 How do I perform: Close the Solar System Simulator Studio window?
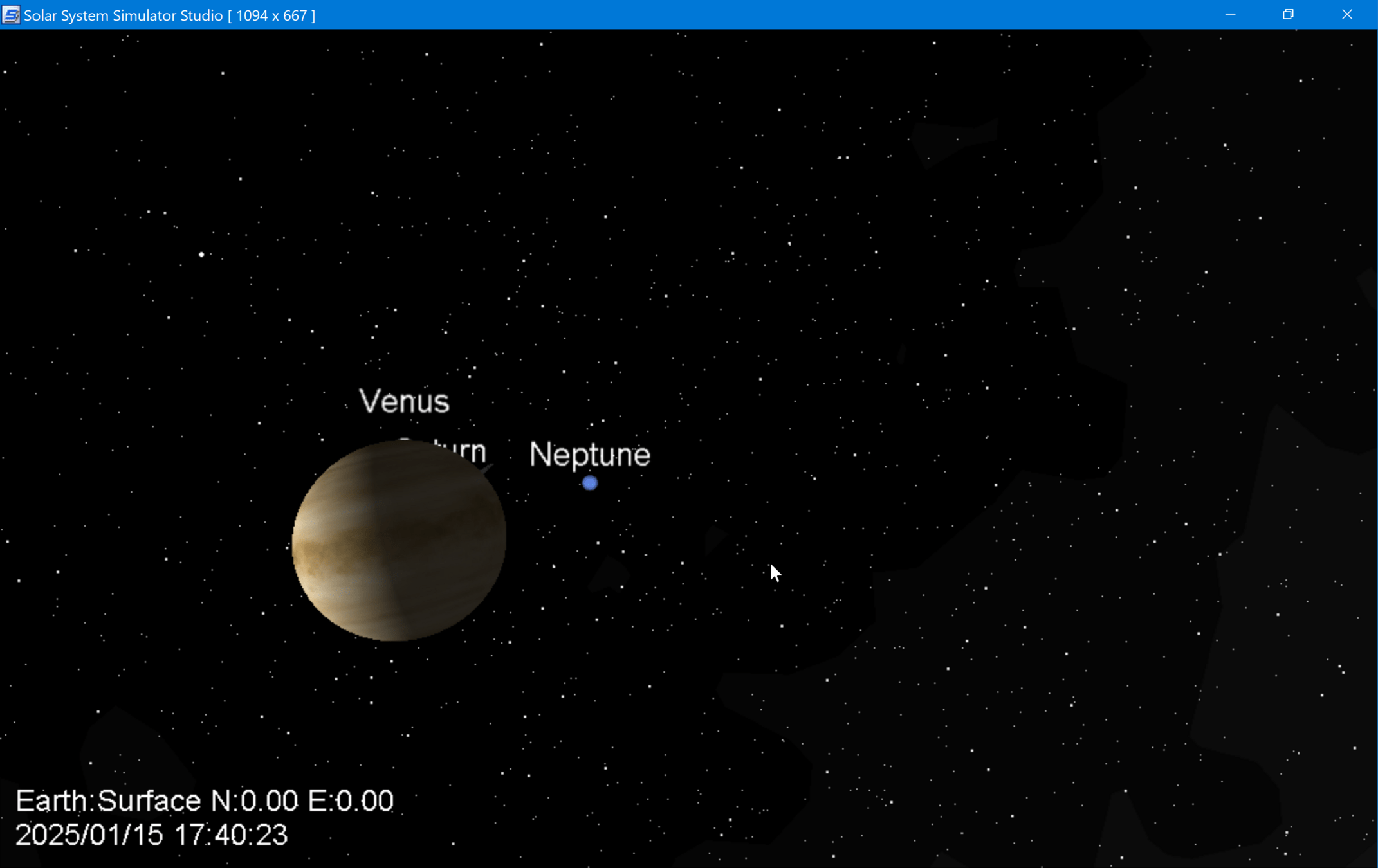1346,14
